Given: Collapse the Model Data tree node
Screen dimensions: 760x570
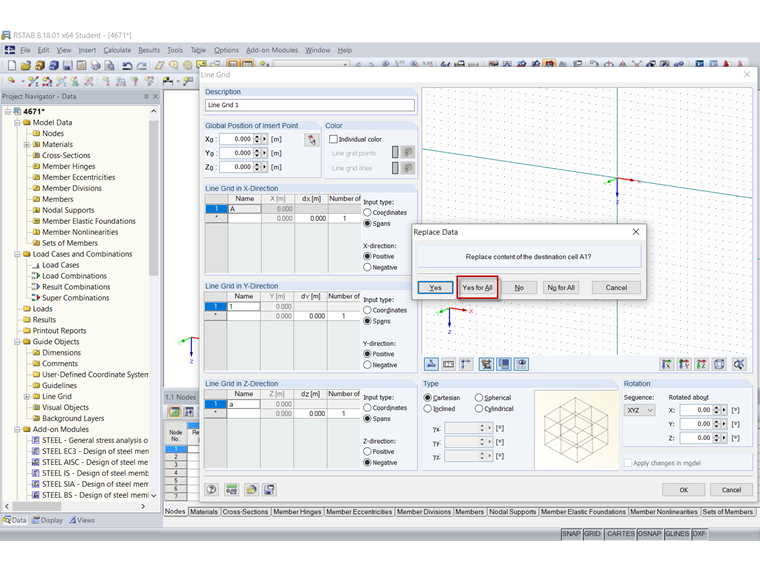Looking at the screenshot, I should pyautogui.click(x=17, y=123).
